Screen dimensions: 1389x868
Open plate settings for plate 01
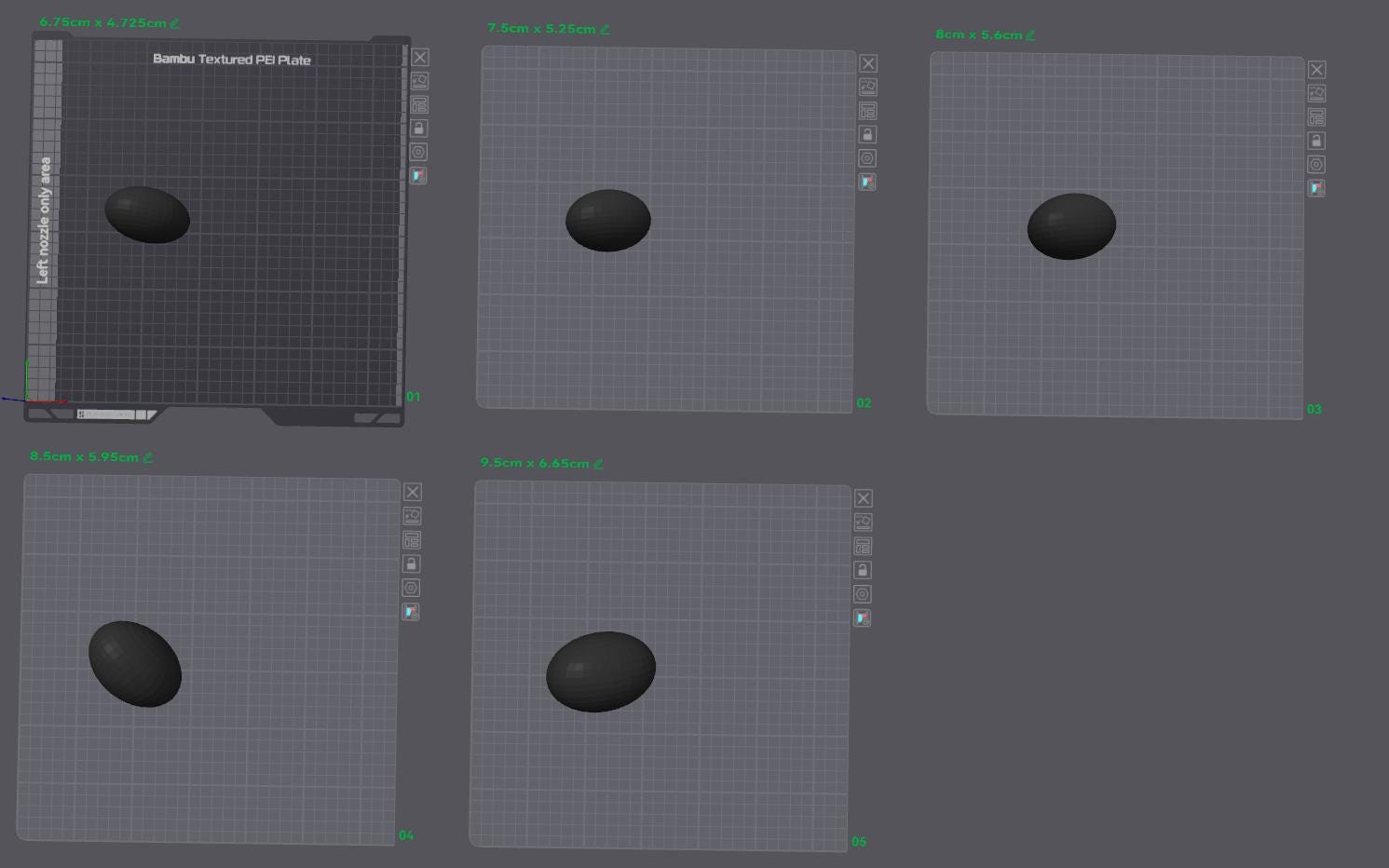[418, 152]
